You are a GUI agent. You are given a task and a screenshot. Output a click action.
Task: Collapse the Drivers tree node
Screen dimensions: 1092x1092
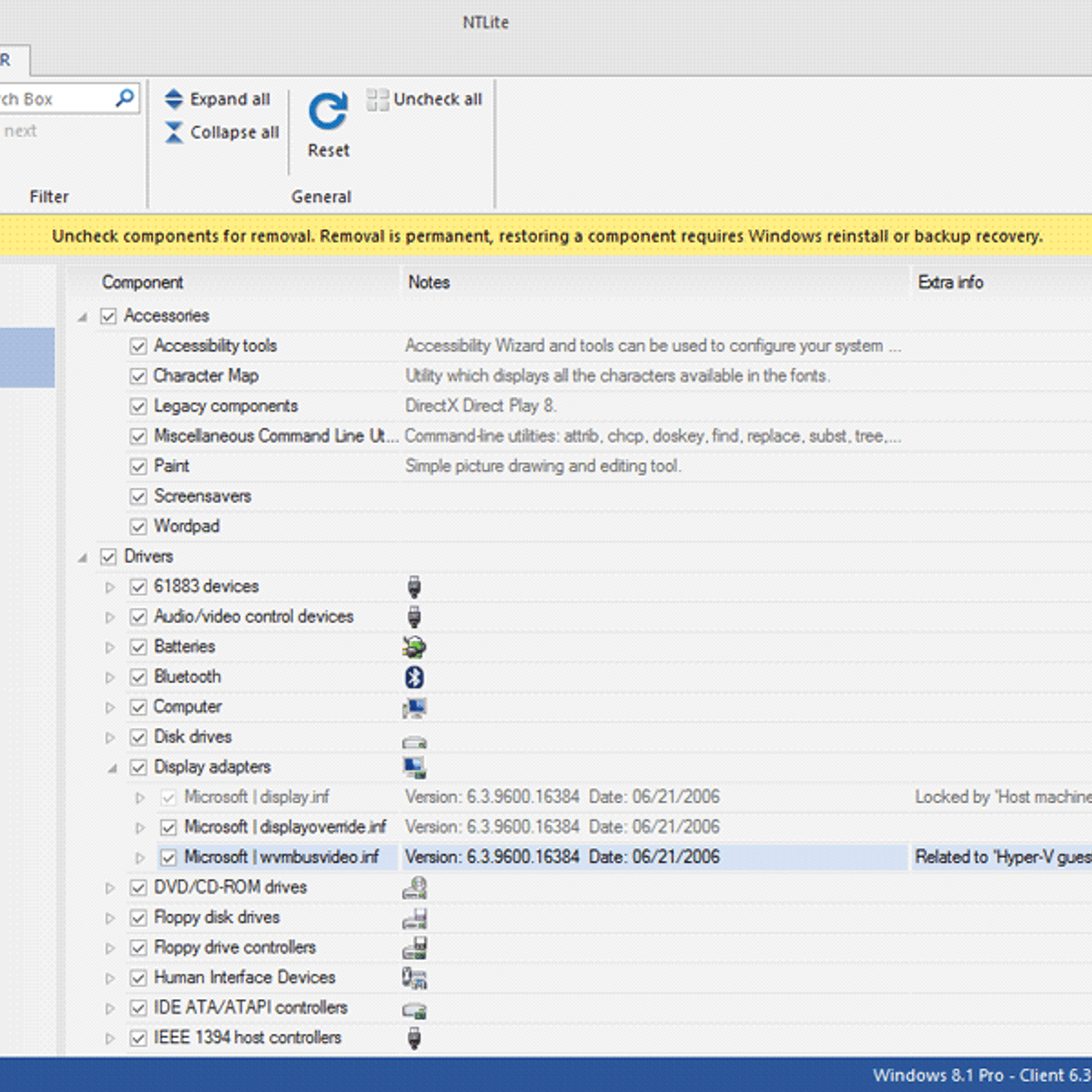click(x=83, y=558)
